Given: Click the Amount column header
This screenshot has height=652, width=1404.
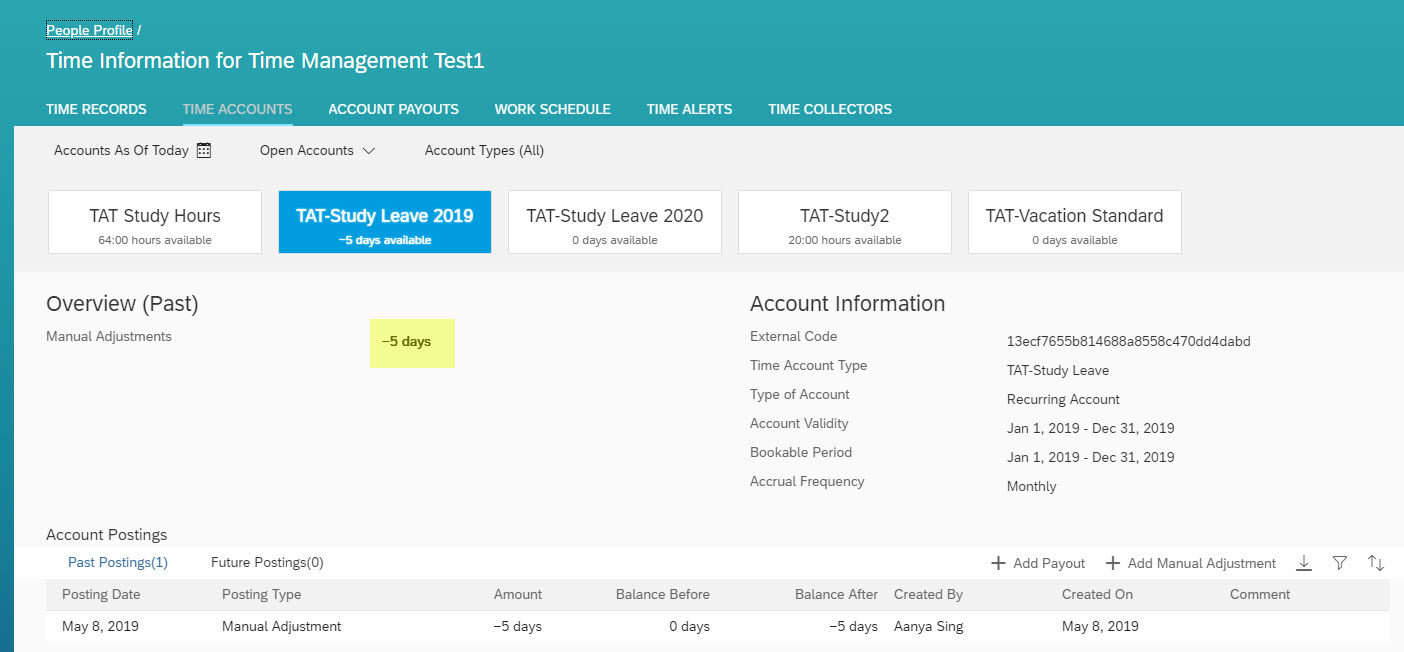Looking at the screenshot, I should click(518, 594).
